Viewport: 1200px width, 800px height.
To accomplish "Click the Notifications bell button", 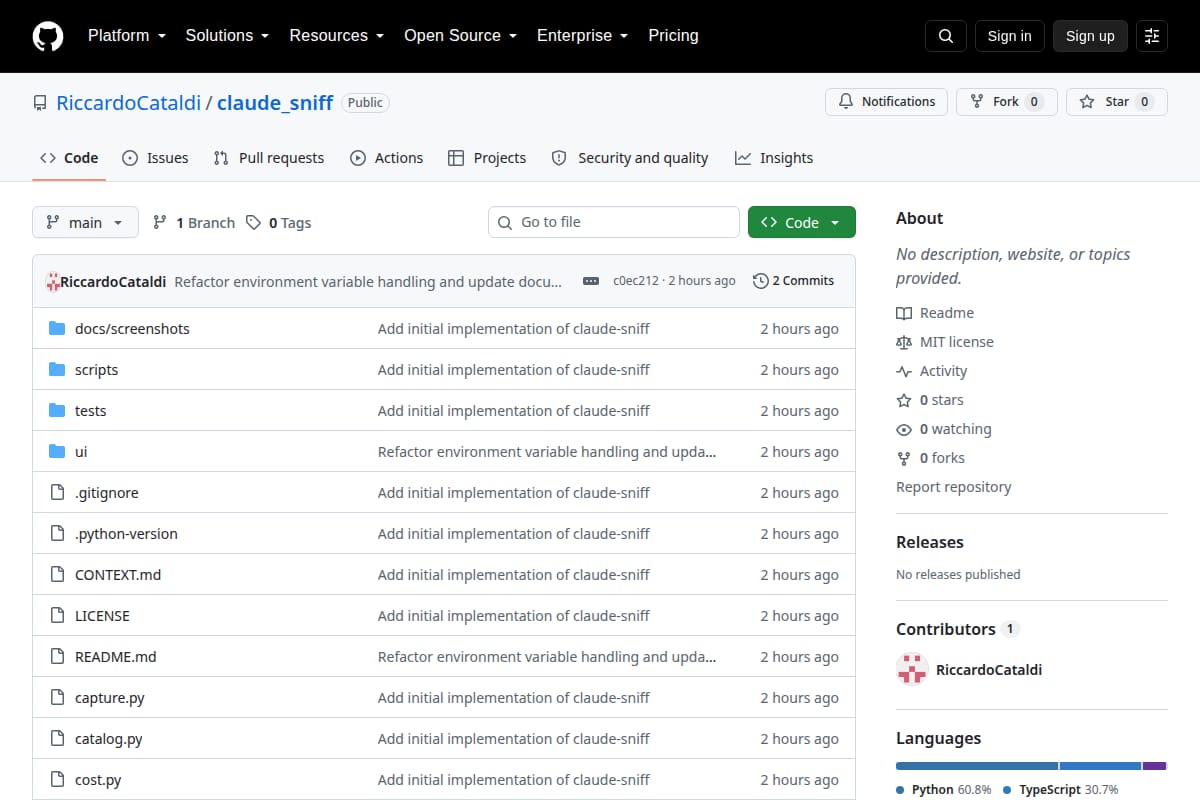I will 886,102.
